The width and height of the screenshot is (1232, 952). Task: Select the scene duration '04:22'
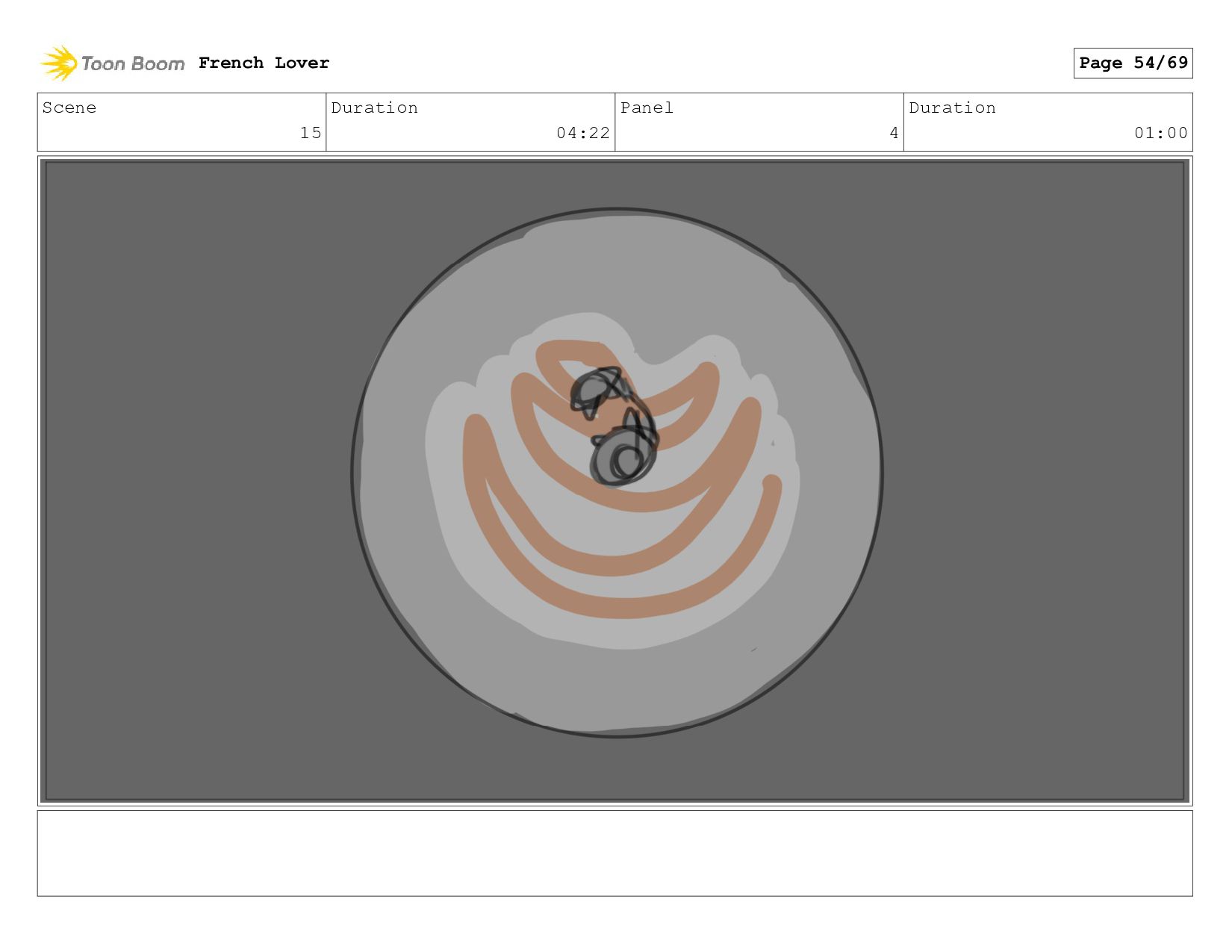click(x=583, y=133)
